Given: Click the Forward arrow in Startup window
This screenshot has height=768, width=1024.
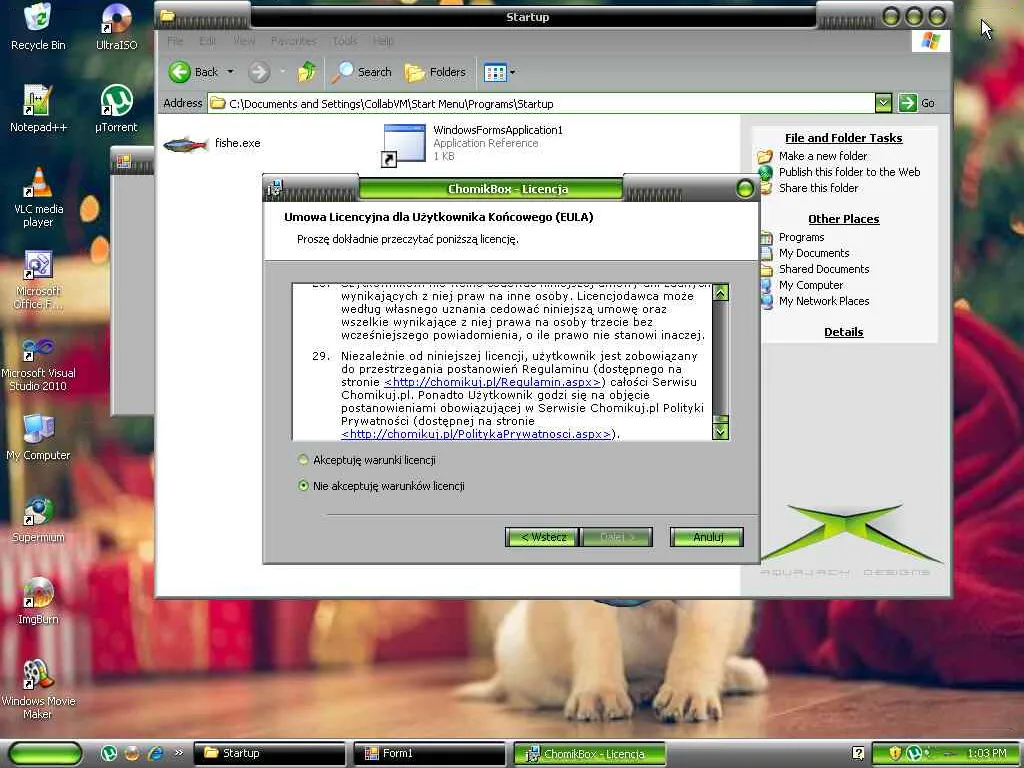Looking at the screenshot, I should 259,72.
